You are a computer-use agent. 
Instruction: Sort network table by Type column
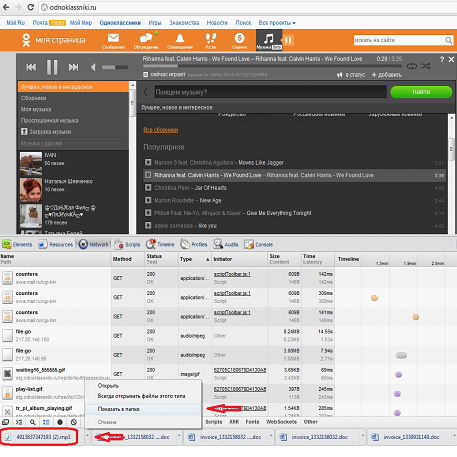pyautogui.click(x=195, y=259)
